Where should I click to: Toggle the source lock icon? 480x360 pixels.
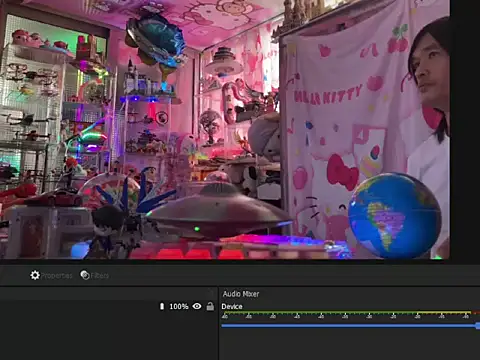click(210, 306)
